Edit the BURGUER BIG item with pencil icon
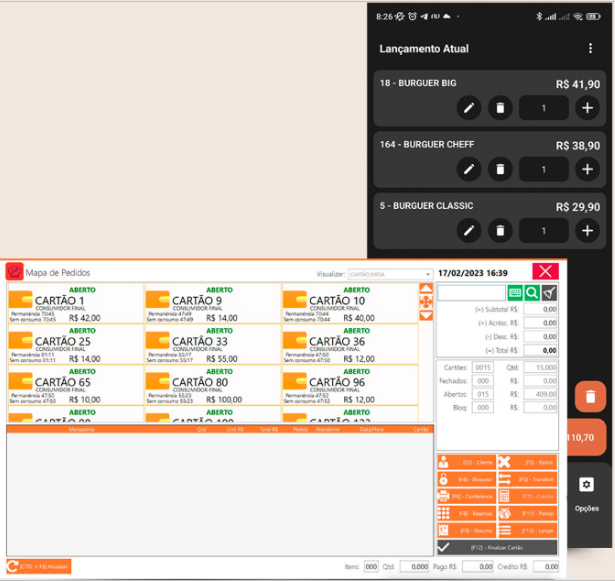Screen dimensions: 615x581 coord(469,108)
